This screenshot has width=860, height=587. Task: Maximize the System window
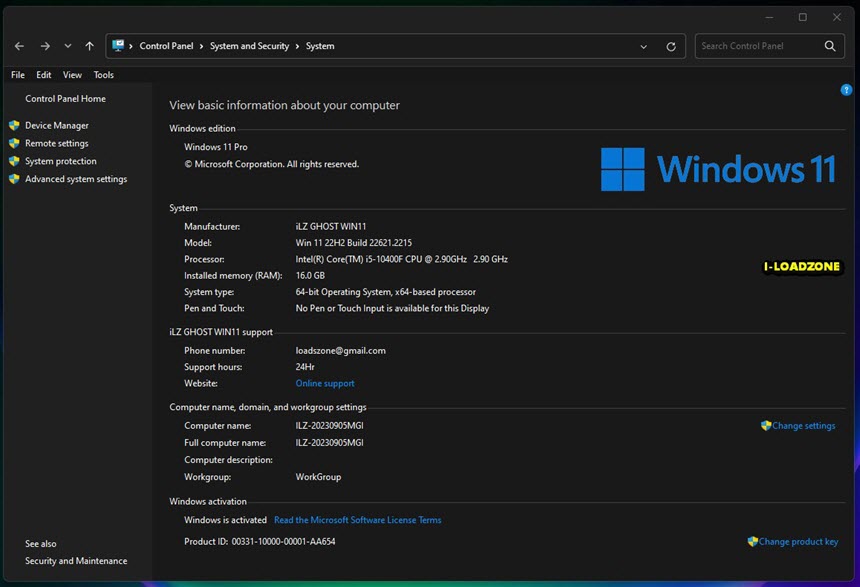(x=802, y=17)
